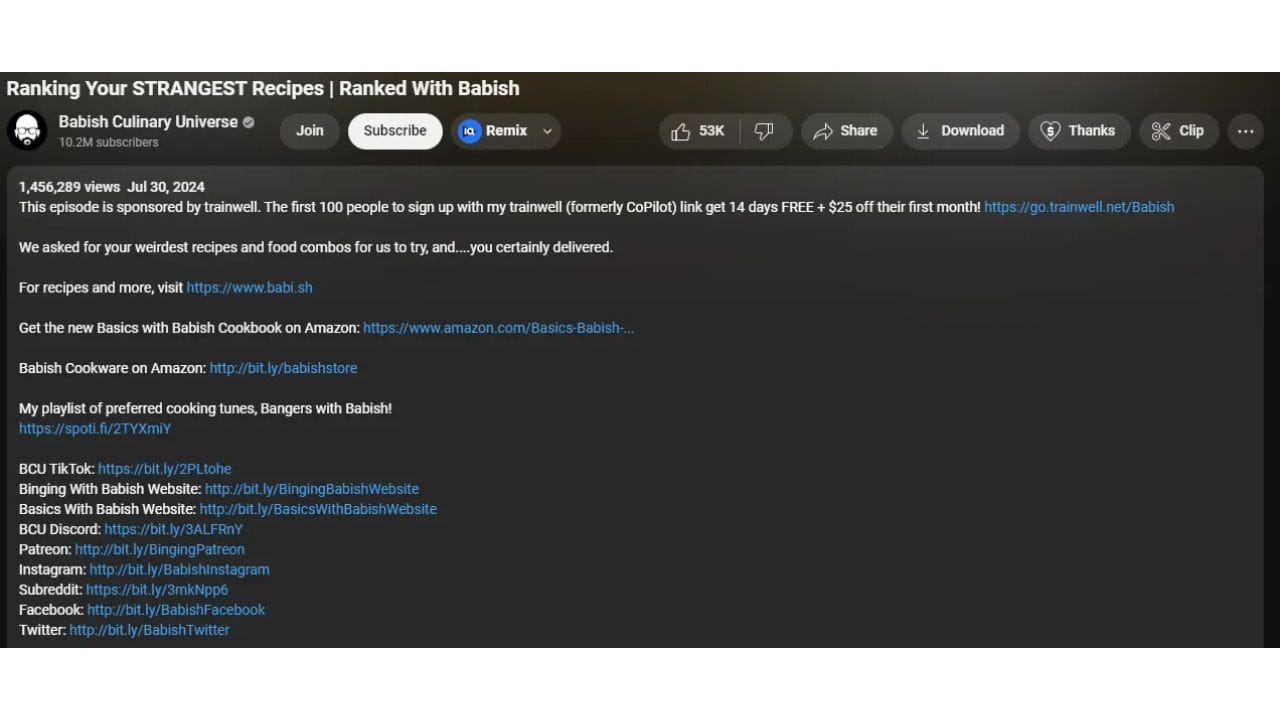Image resolution: width=1280 pixels, height=720 pixels.
Task: Open the Basics With Babish Website link
Action: tap(318, 509)
